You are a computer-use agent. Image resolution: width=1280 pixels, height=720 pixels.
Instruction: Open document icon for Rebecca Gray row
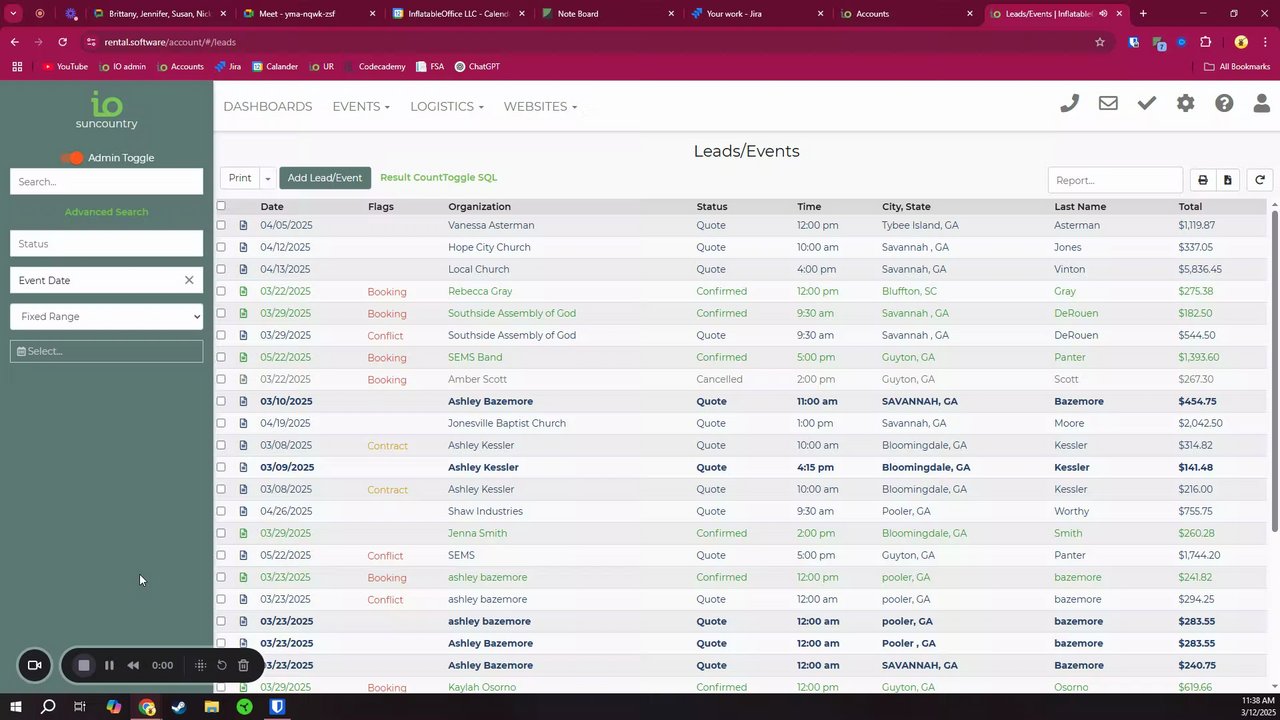tap(243, 291)
